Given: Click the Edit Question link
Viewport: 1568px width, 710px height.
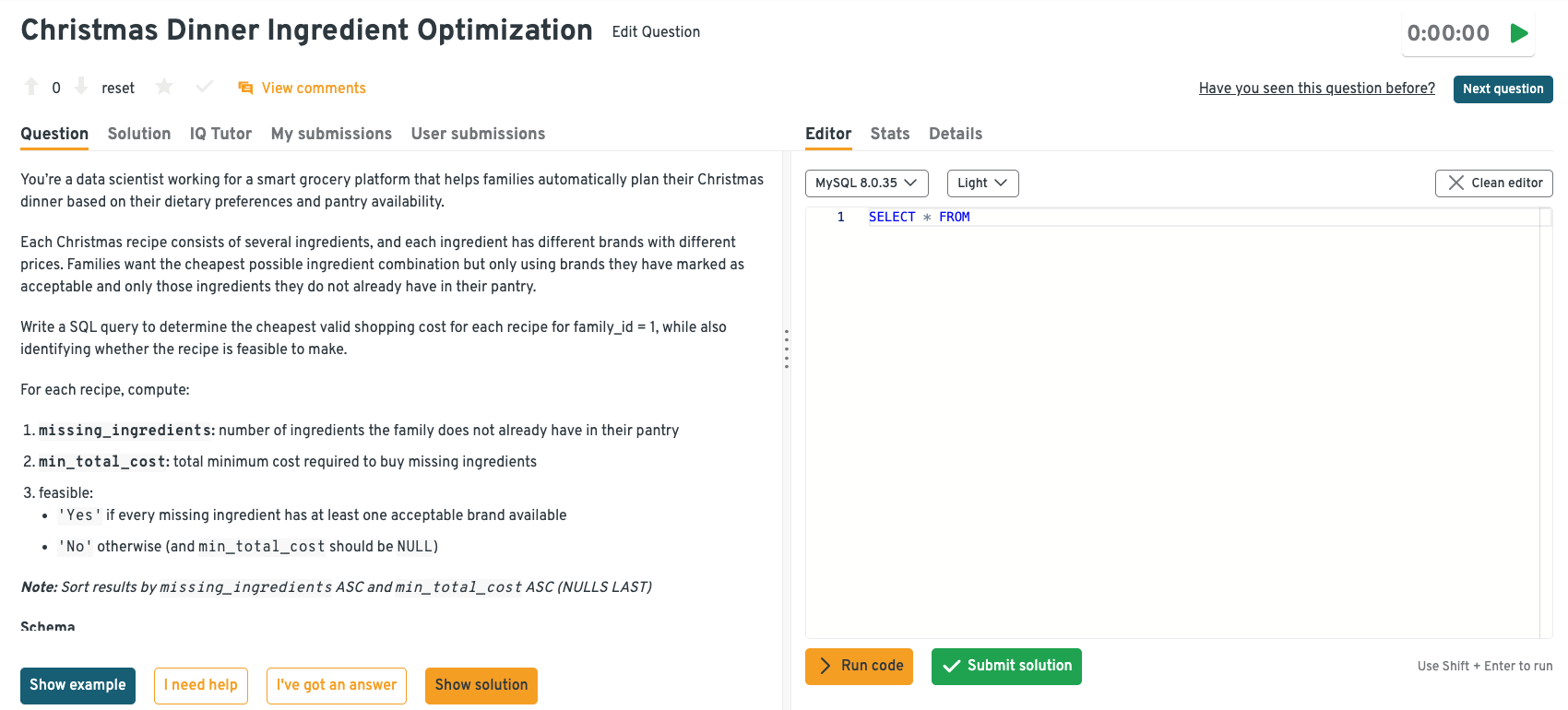Looking at the screenshot, I should [656, 32].
